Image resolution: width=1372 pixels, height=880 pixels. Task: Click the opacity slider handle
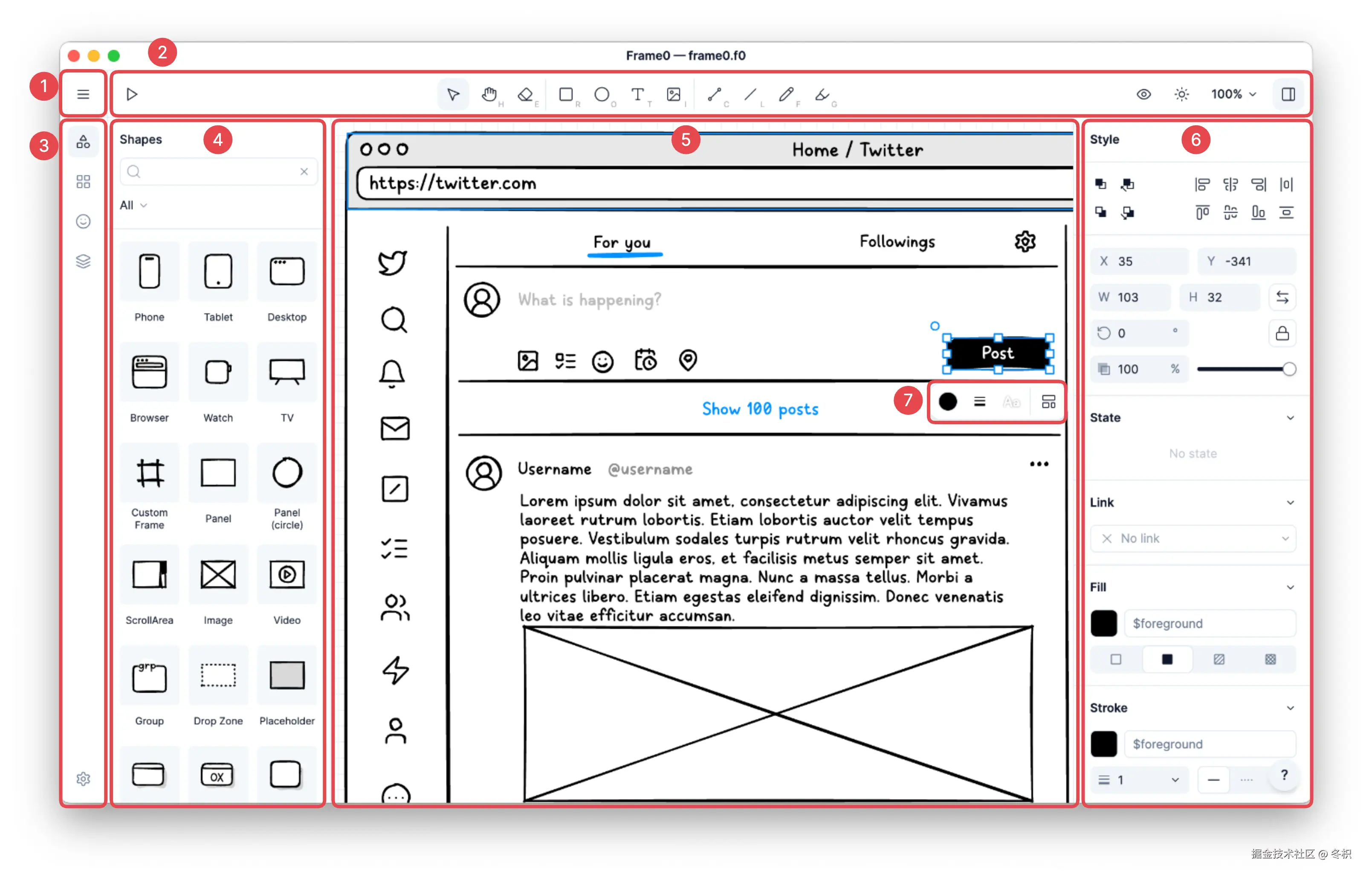(1288, 369)
